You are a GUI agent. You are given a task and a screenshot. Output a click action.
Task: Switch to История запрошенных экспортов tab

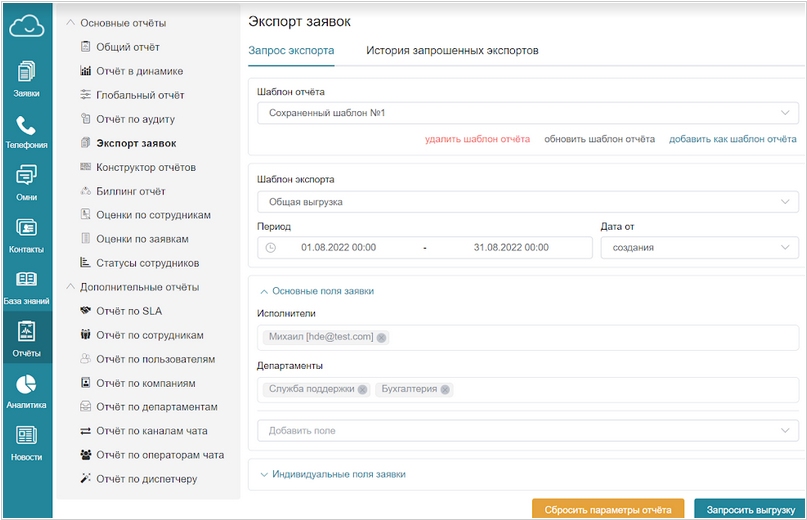[452, 50]
